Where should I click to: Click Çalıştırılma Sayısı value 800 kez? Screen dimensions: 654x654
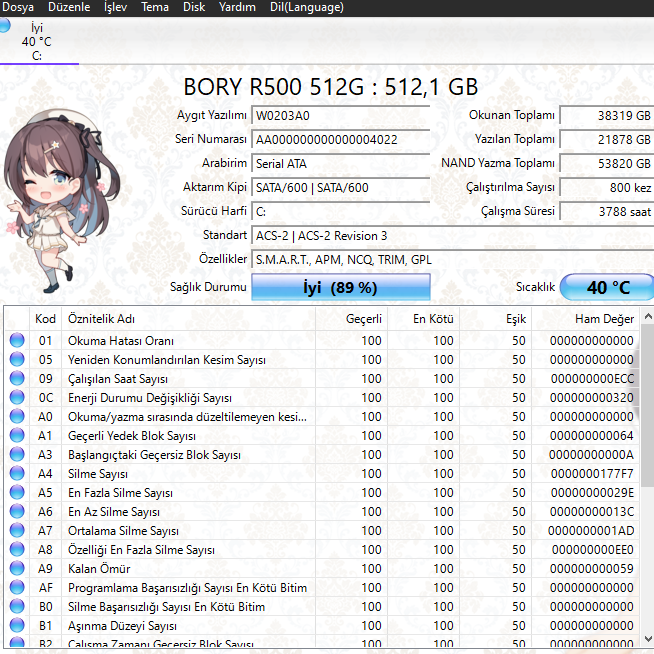(607, 187)
